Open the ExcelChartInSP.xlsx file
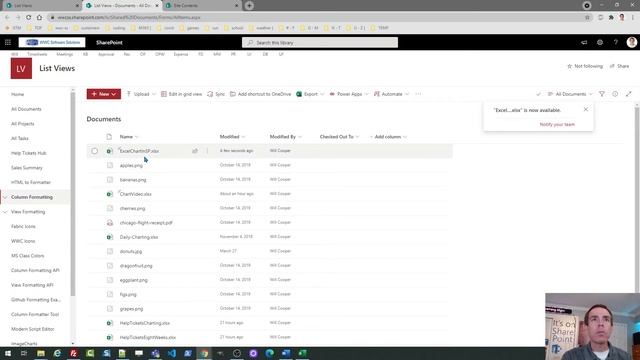The image size is (640, 360). [139, 151]
